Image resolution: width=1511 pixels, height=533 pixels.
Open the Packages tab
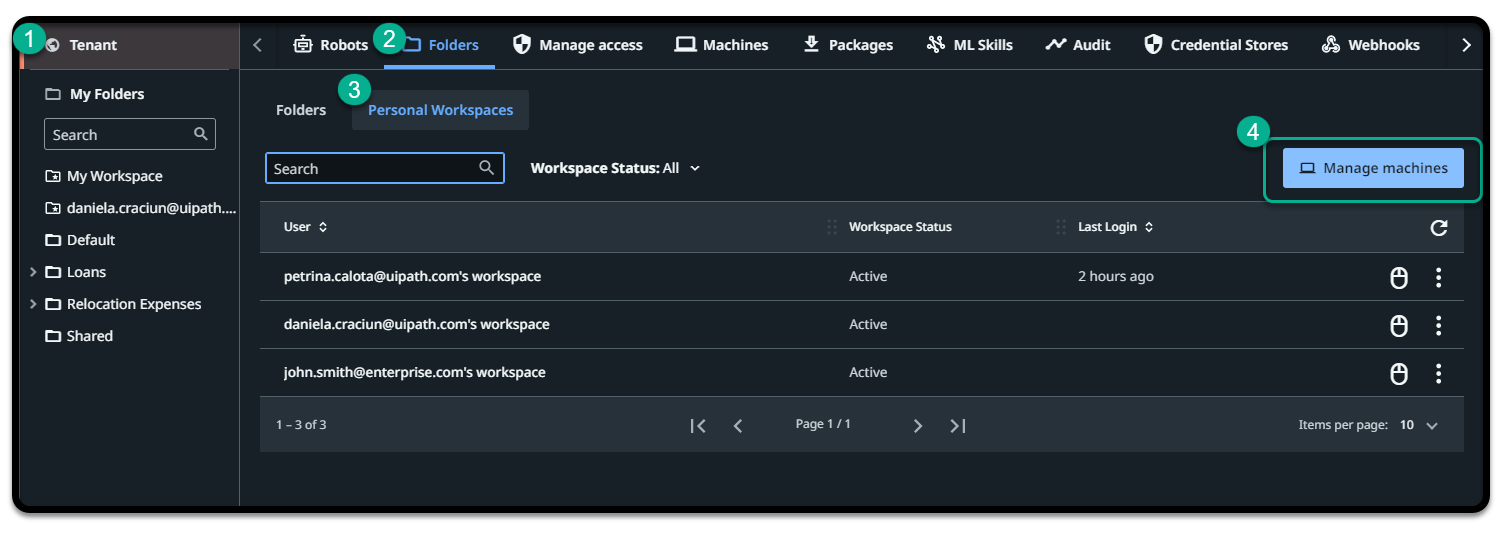tap(847, 44)
